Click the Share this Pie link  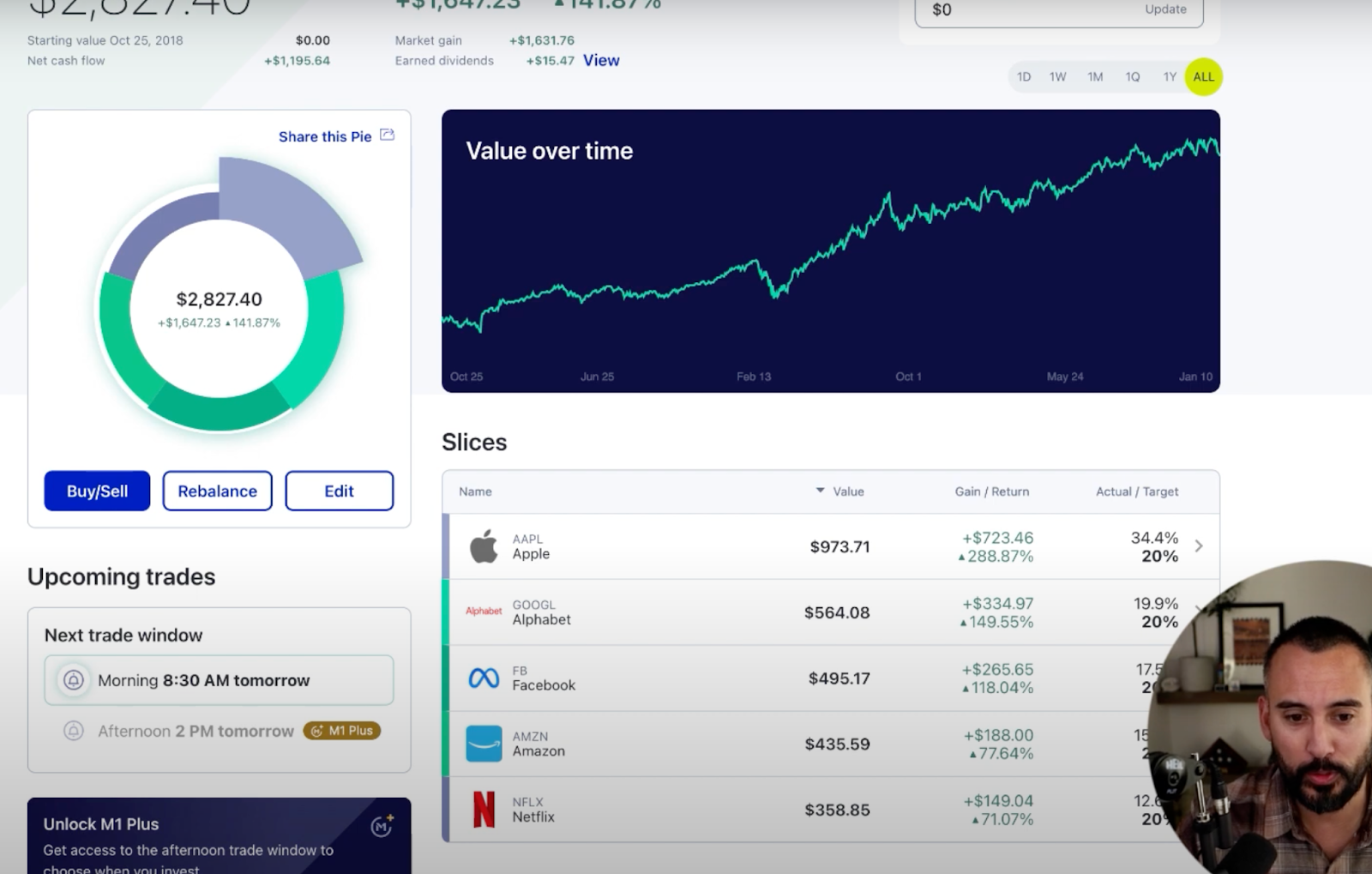325,136
